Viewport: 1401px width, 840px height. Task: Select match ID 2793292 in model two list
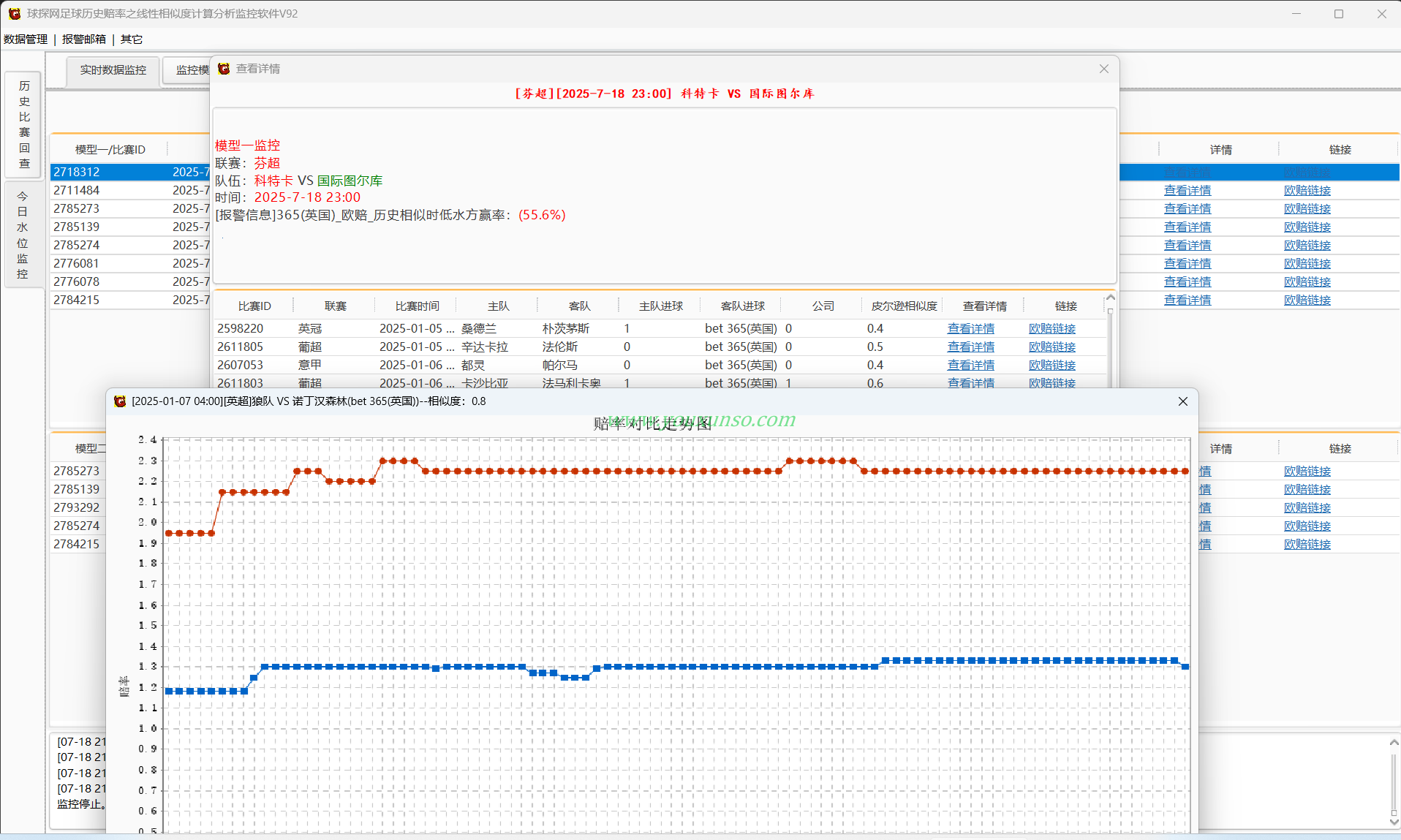pos(78,508)
